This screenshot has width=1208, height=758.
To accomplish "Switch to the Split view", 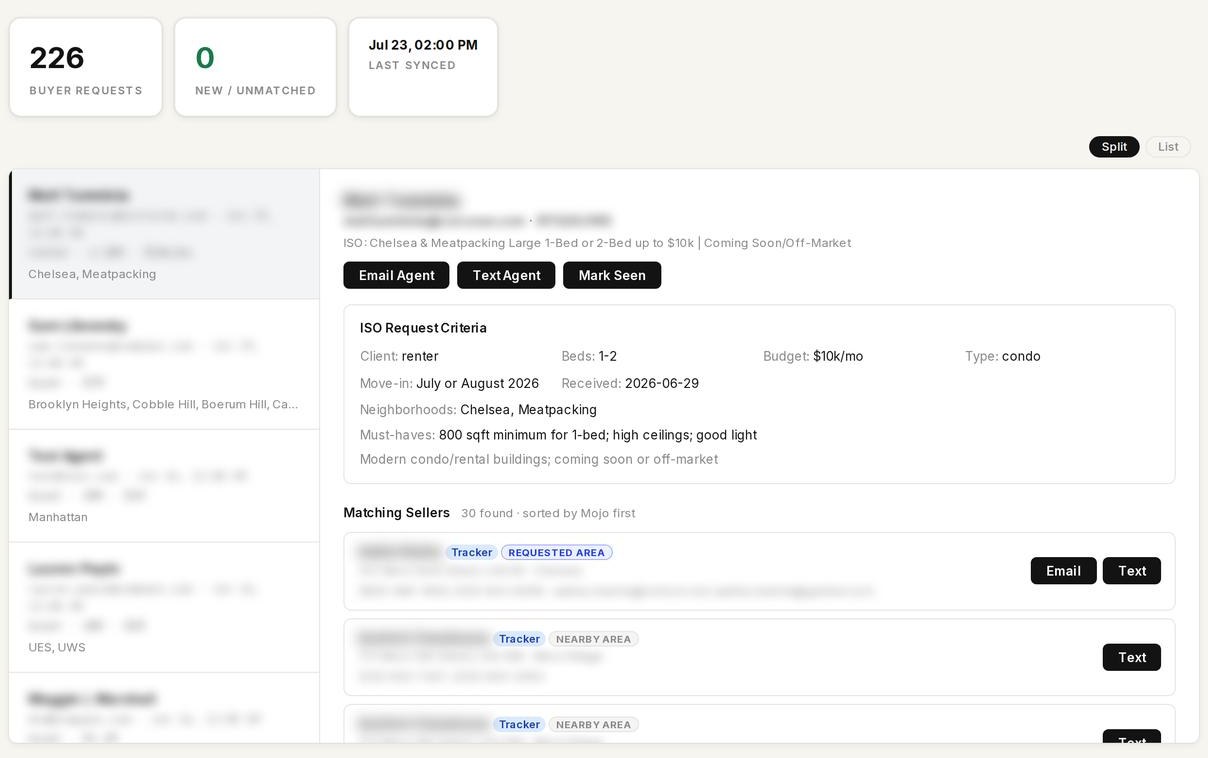I will coord(1114,147).
